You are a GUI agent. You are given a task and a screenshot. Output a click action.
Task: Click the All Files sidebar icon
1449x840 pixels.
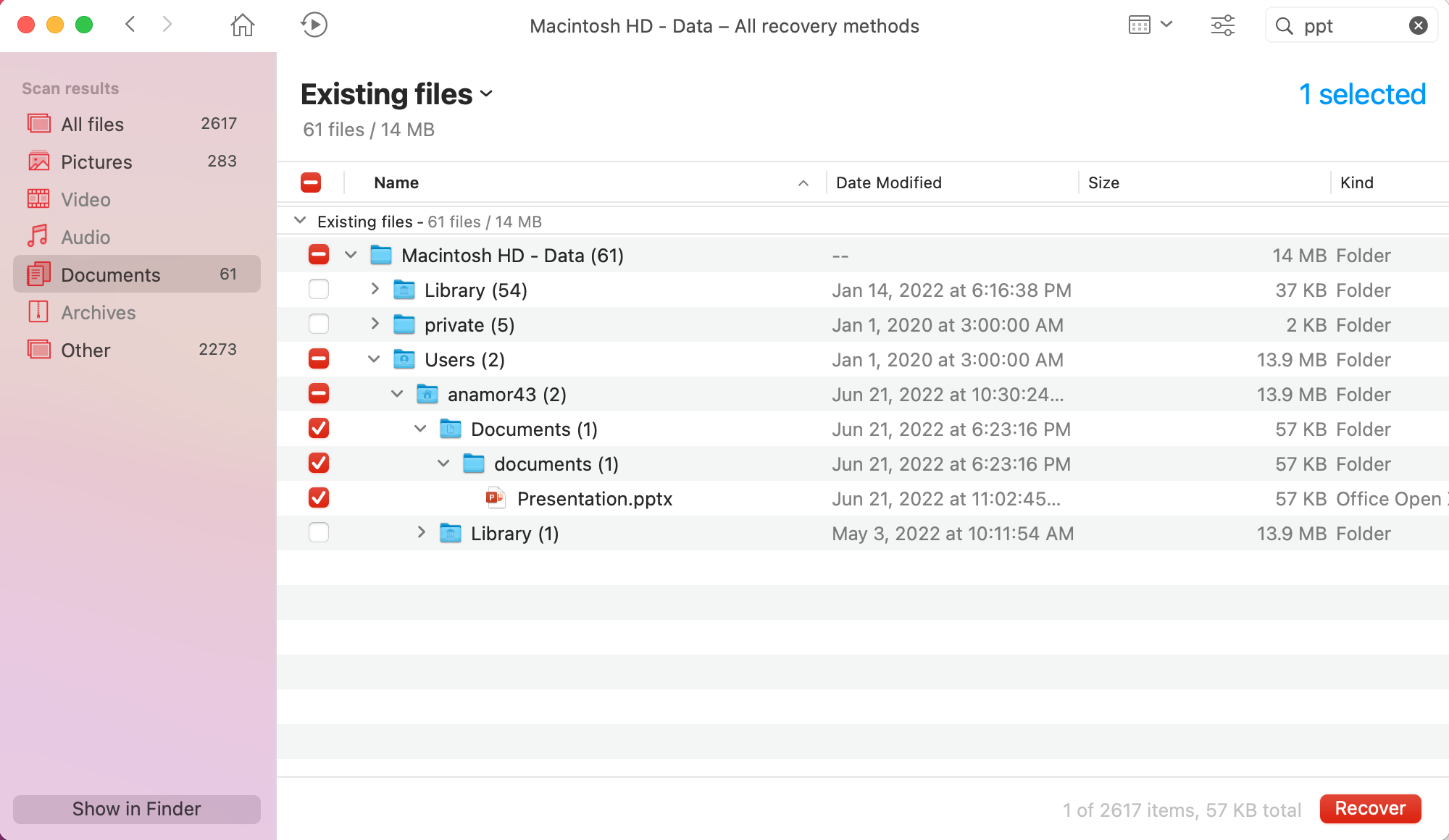pyautogui.click(x=38, y=123)
